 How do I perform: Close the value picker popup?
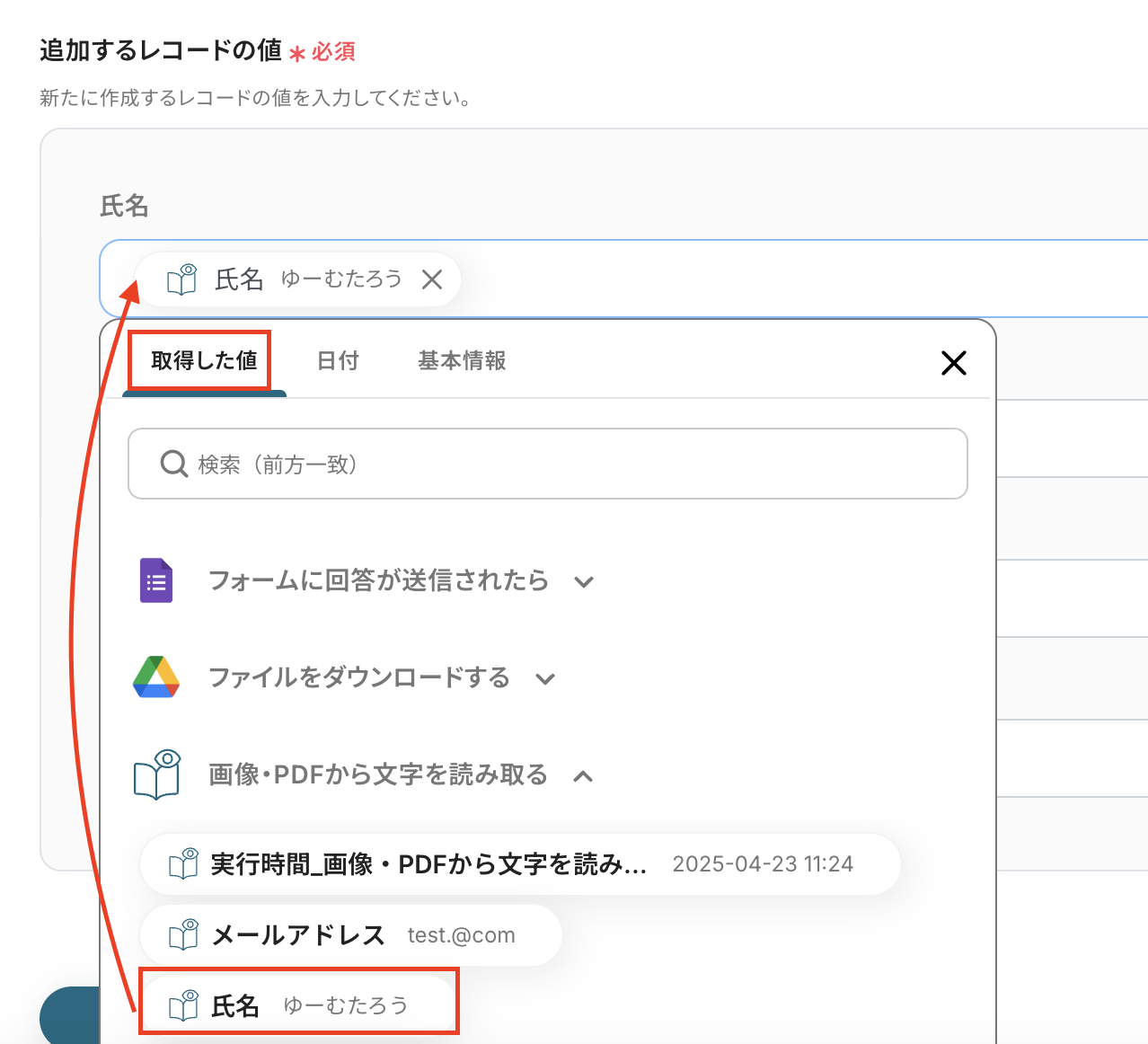(953, 363)
